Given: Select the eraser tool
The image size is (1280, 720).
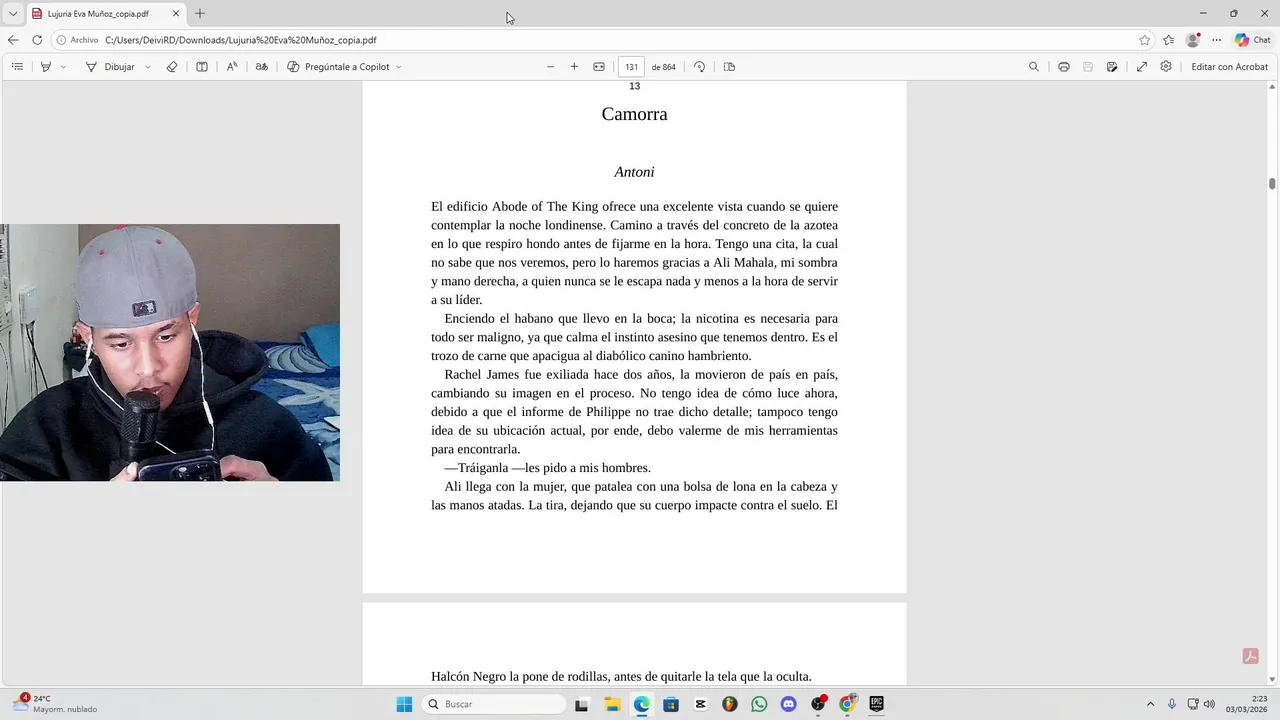Looking at the screenshot, I should [x=172, y=67].
